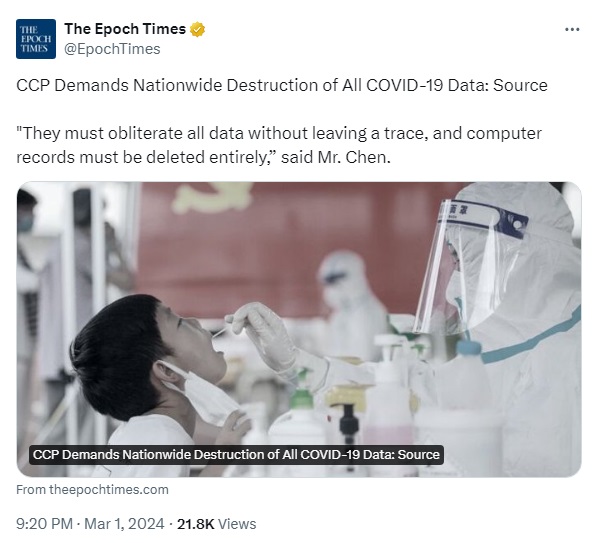The image size is (597, 543).
Task: Open The Epoch Times avatar logo
Action: coord(36,39)
